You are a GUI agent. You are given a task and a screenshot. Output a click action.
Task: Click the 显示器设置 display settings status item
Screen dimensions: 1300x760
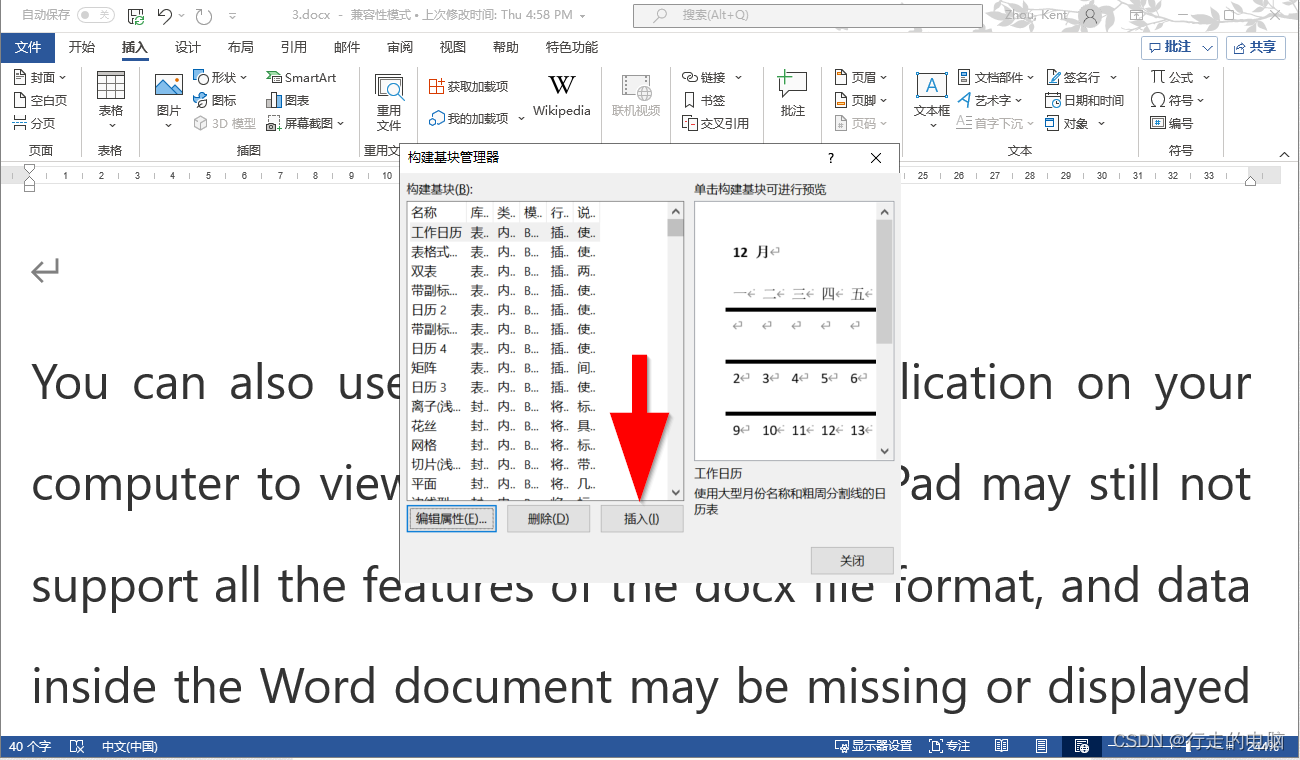coord(873,746)
